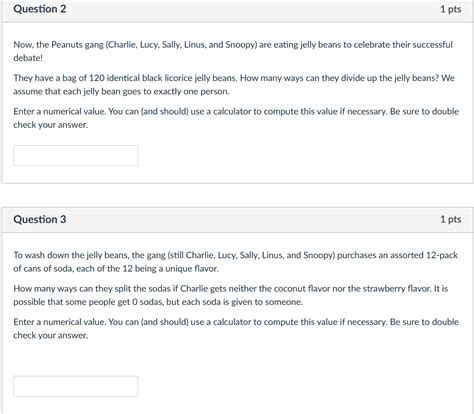The width and height of the screenshot is (474, 414).
Task: Click the 1 pts label of Question 2
Action: [x=451, y=9]
